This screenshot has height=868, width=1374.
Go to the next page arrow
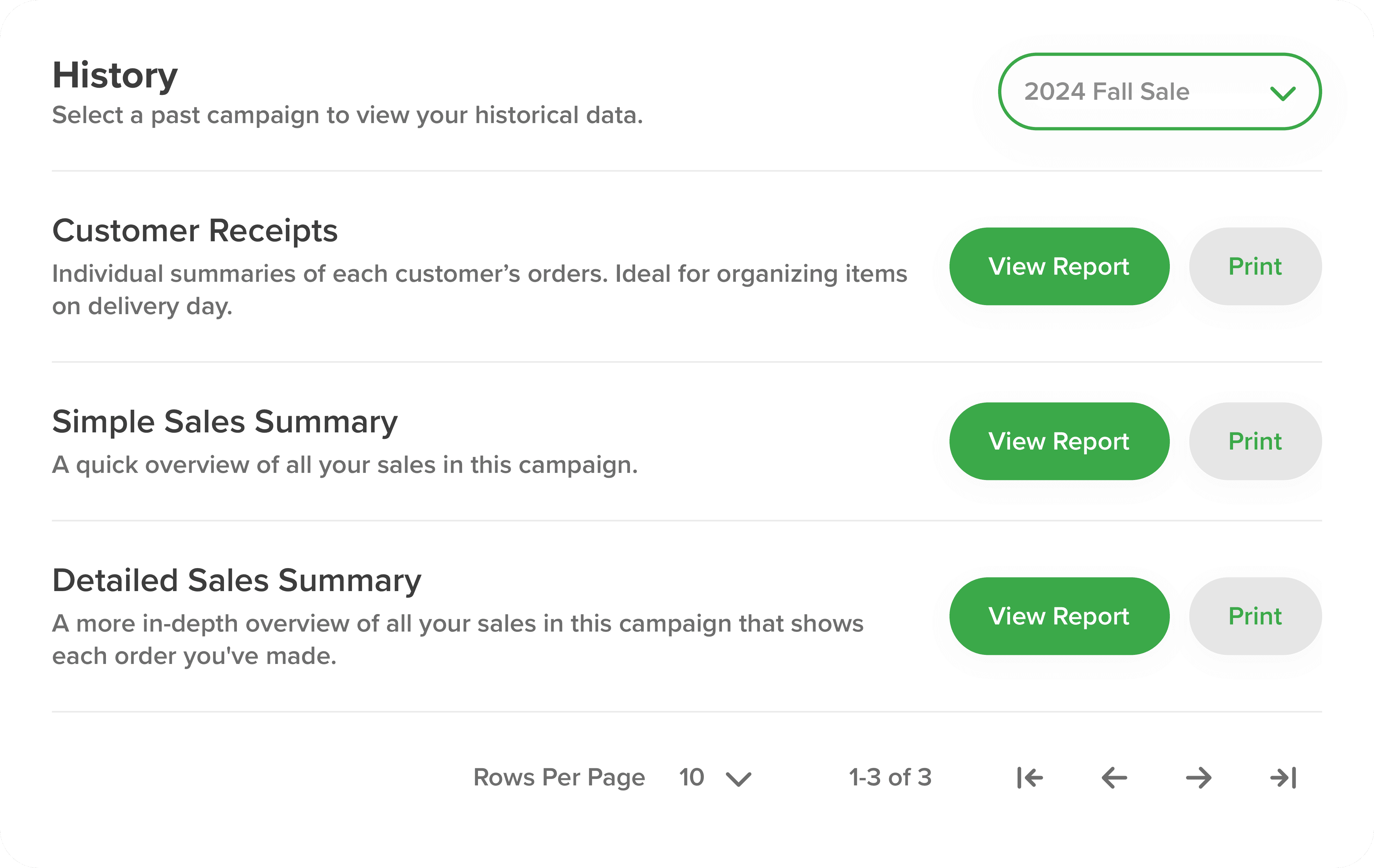tap(1199, 778)
